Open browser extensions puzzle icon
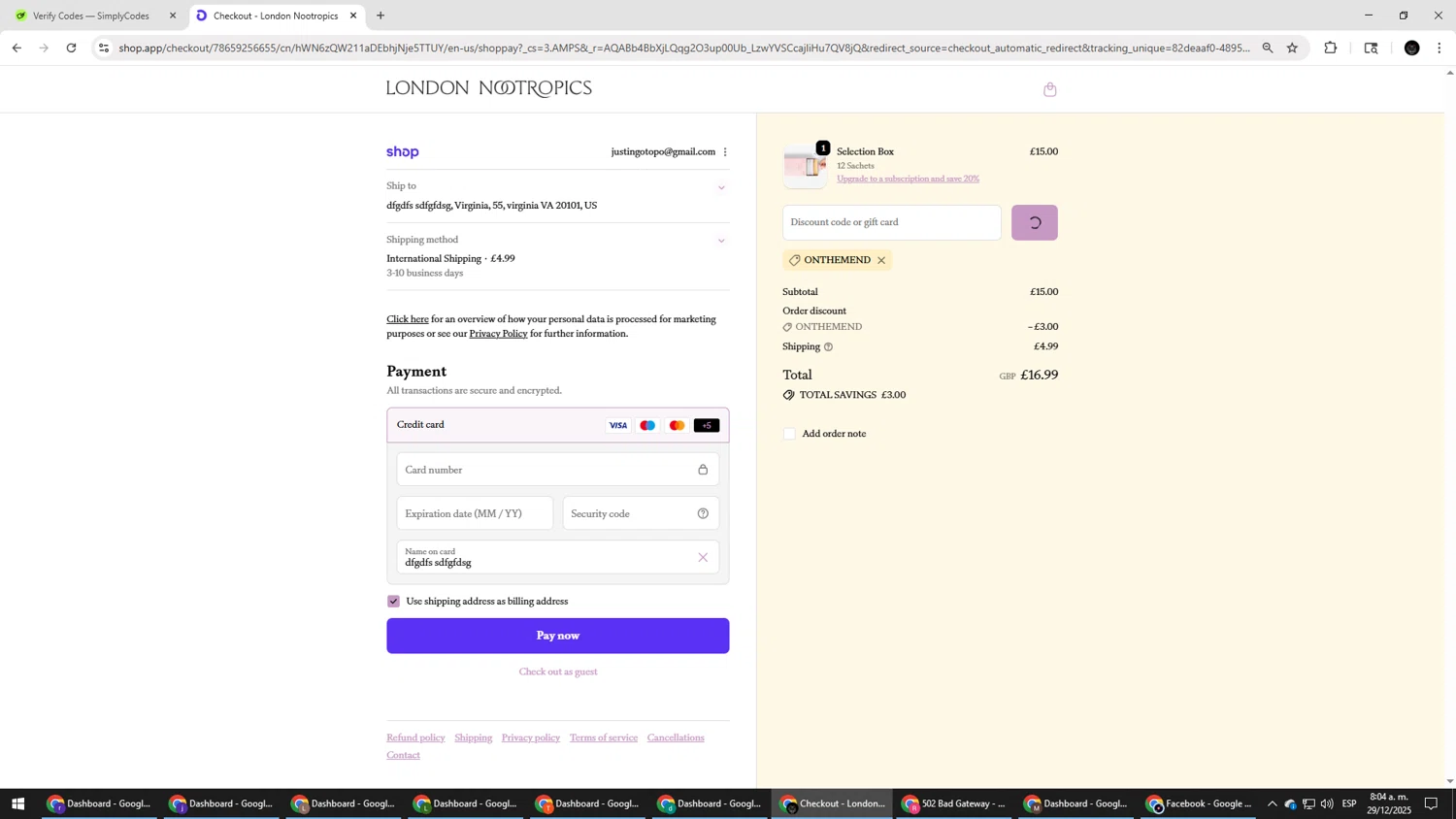 coord(1331,48)
